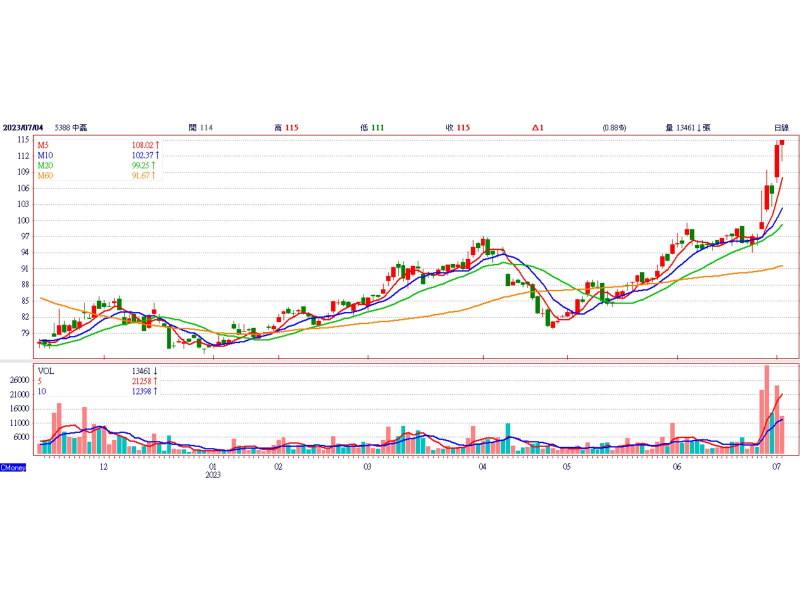Click the CMoney logo badge
Screen dimensions: 800x600
coord(13,468)
